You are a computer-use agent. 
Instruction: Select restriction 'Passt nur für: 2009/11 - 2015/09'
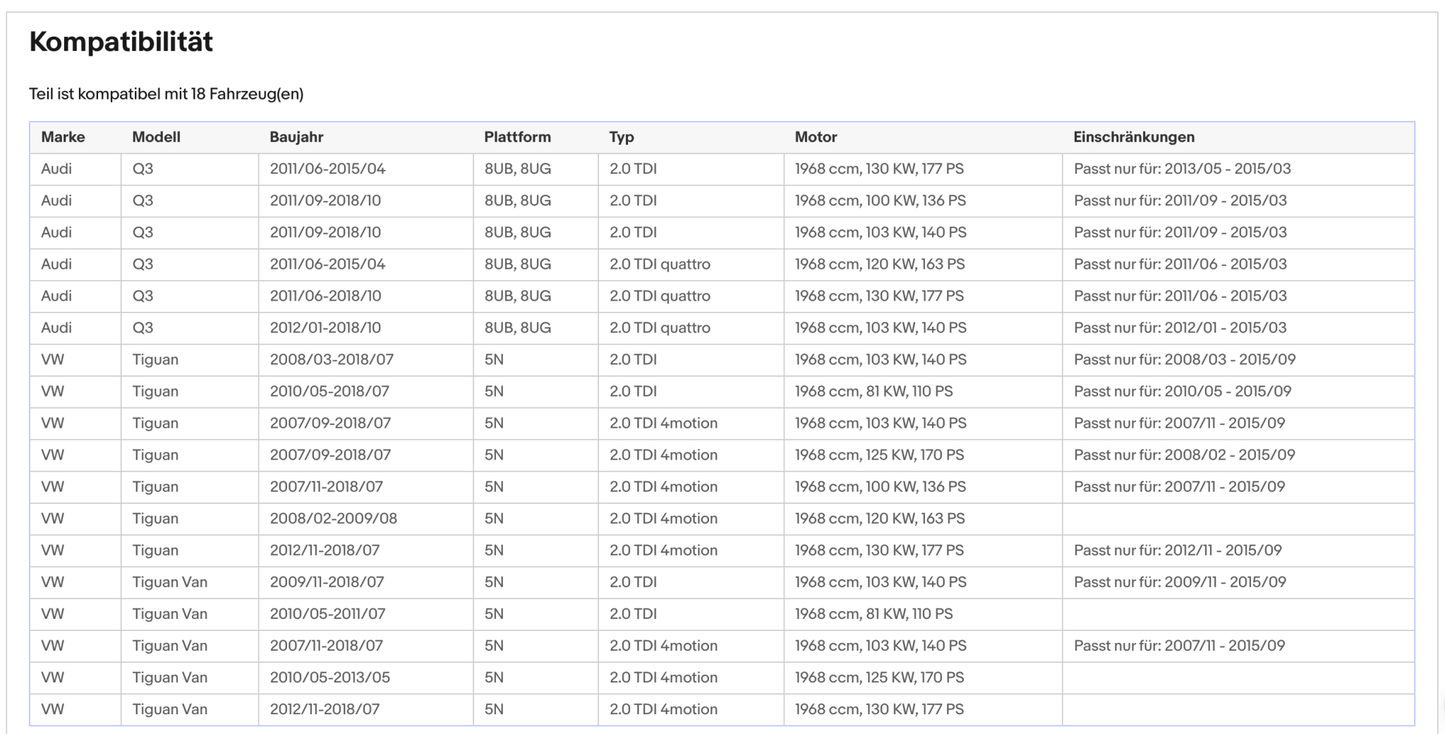tap(1180, 582)
